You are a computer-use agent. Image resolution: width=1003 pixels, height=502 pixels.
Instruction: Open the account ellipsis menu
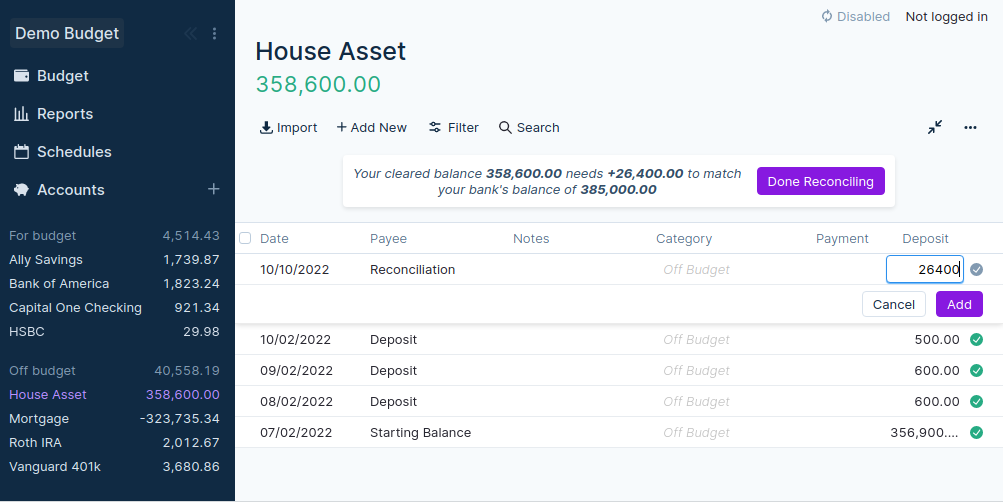(969, 128)
